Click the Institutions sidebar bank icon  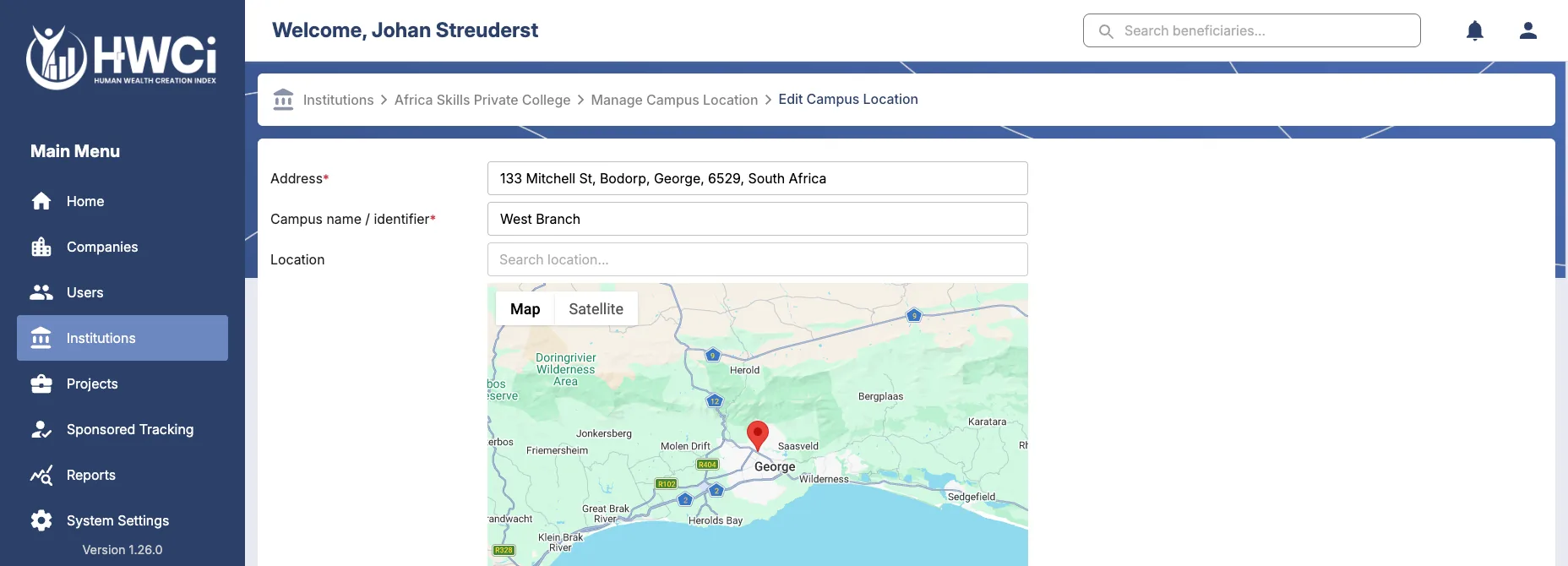[x=41, y=338]
